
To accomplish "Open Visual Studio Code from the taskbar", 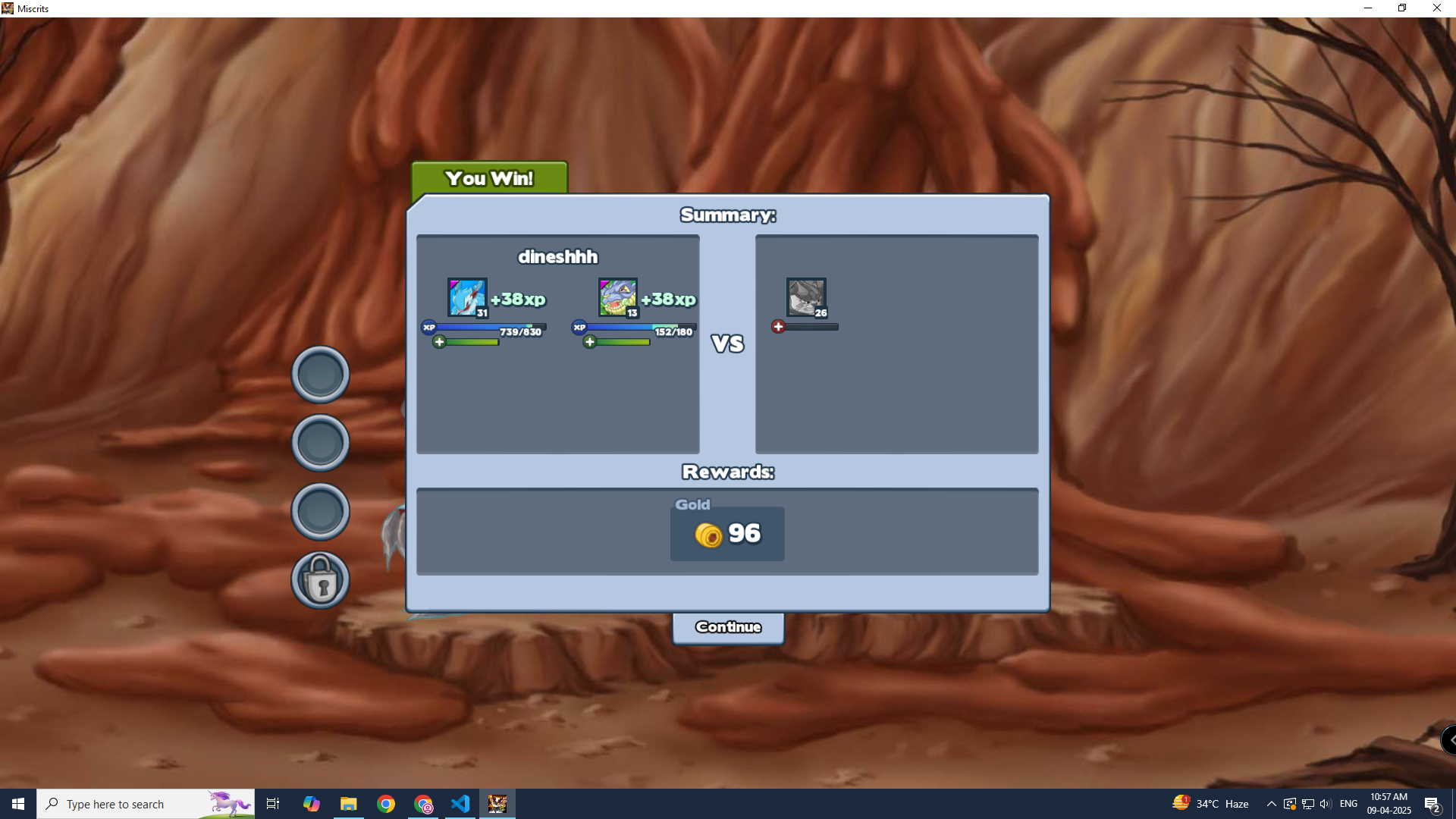I will click(460, 803).
